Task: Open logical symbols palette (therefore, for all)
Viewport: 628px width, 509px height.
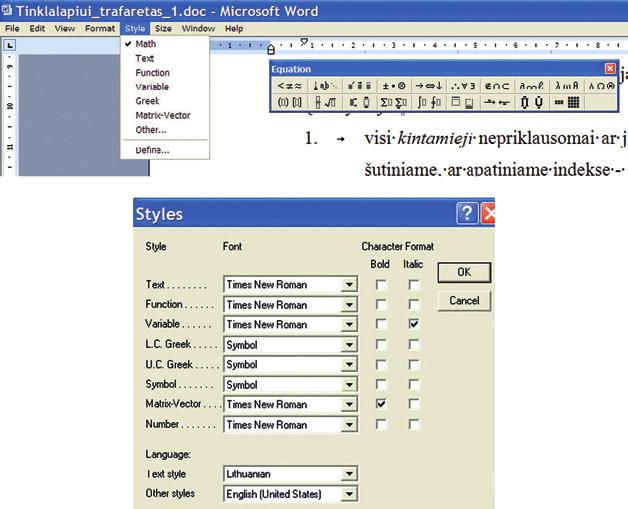Action: pos(463,86)
